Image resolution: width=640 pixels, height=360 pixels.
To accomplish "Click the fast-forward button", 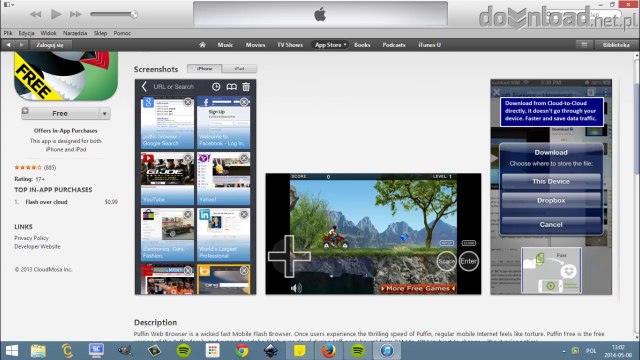I will click(76, 14).
